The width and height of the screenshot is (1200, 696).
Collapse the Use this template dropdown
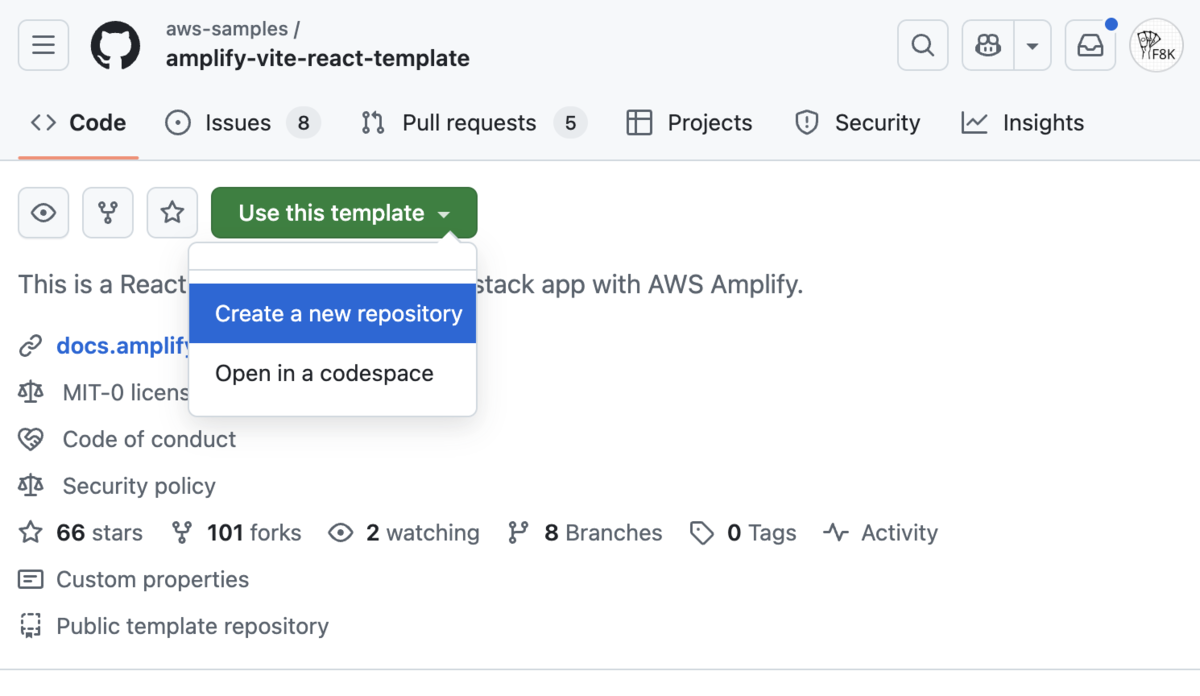tap(344, 212)
